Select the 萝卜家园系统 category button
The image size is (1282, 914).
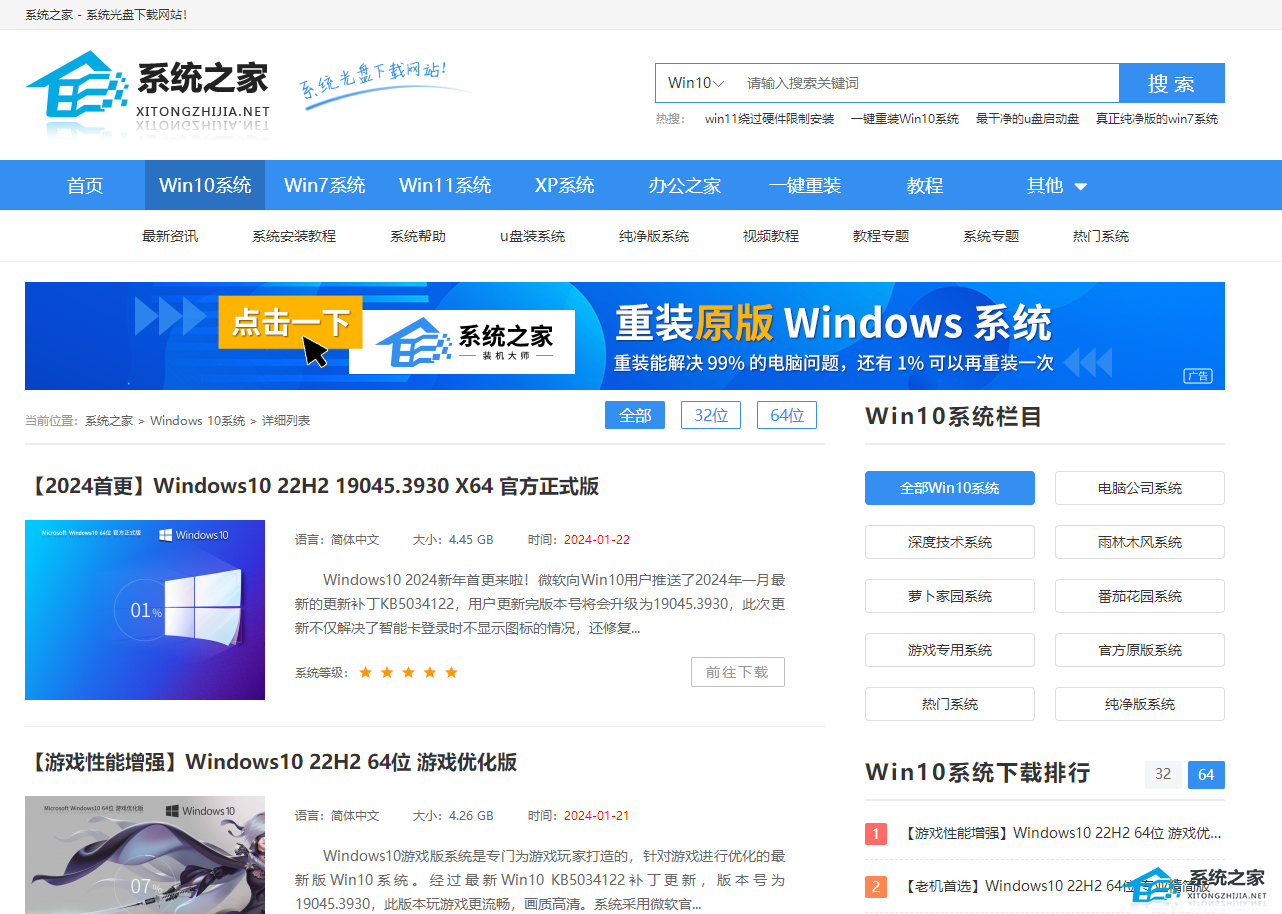[x=950, y=596]
